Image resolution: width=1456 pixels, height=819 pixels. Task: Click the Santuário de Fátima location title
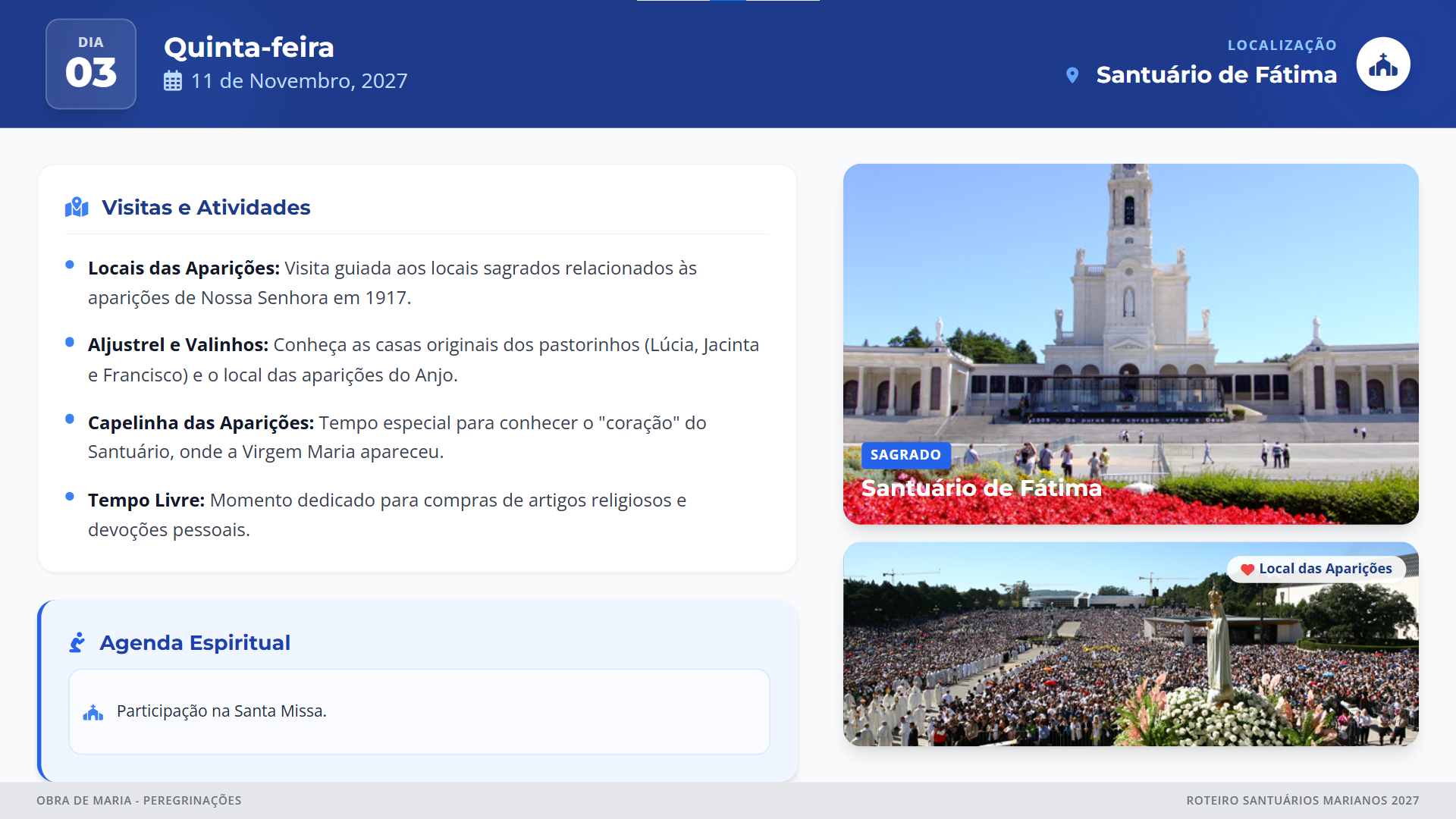1216,75
